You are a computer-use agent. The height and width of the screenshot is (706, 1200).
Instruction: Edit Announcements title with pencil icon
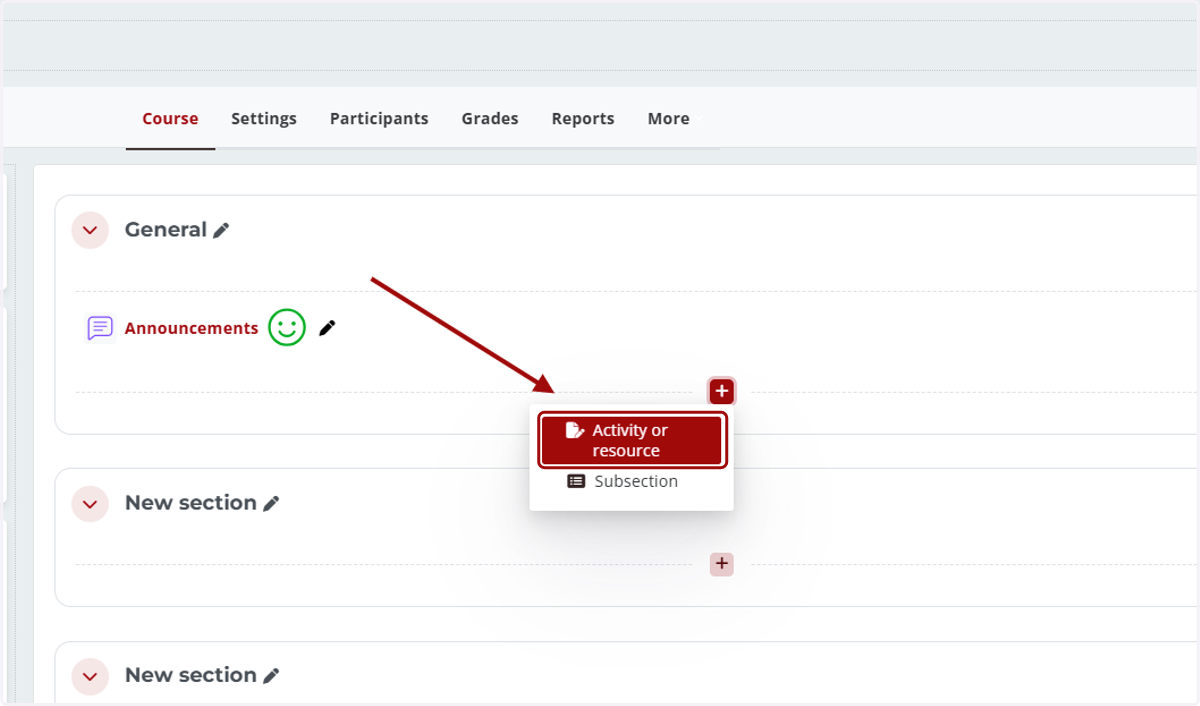point(327,328)
